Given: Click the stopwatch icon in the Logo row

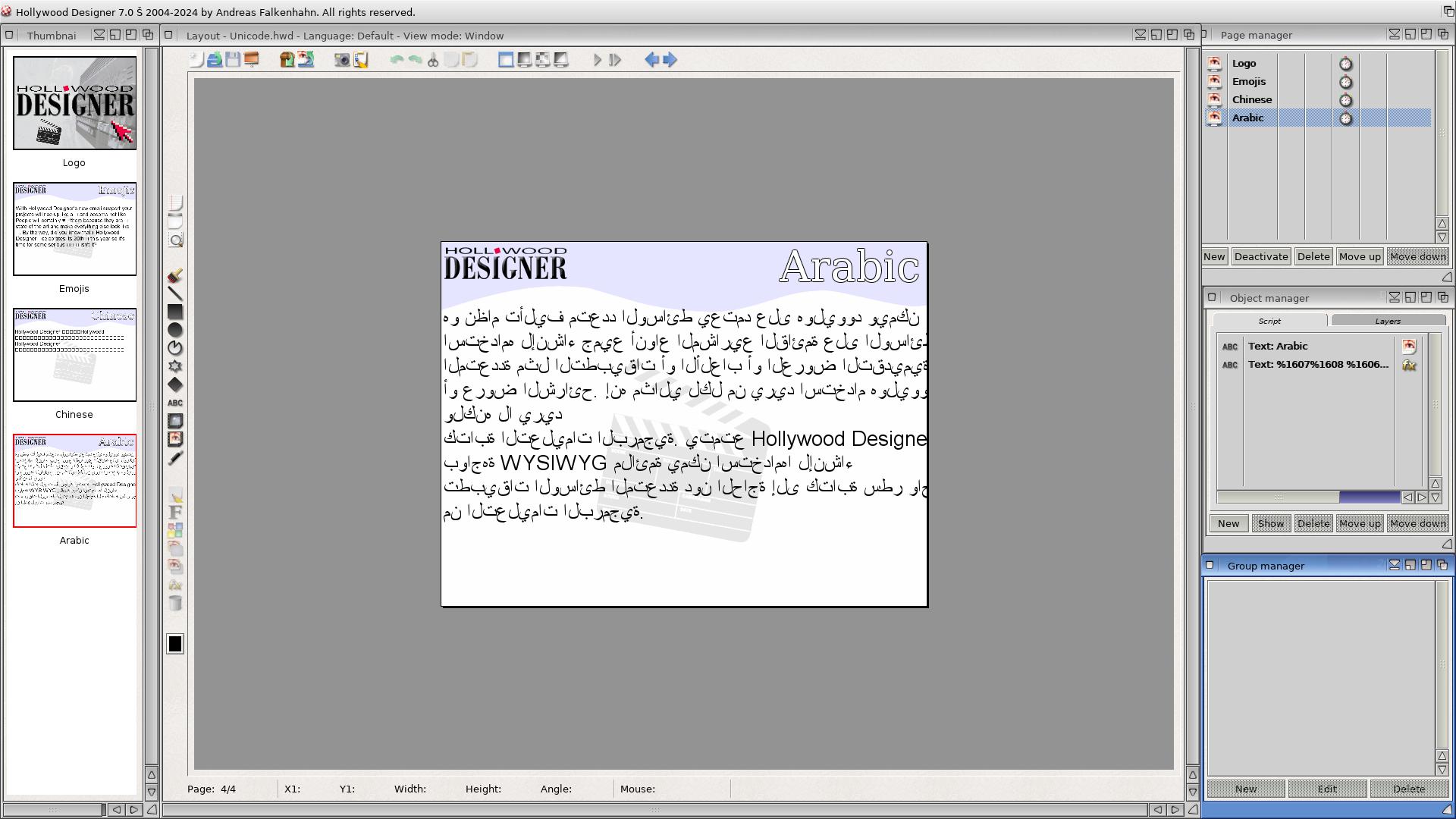Looking at the screenshot, I should 1346,64.
